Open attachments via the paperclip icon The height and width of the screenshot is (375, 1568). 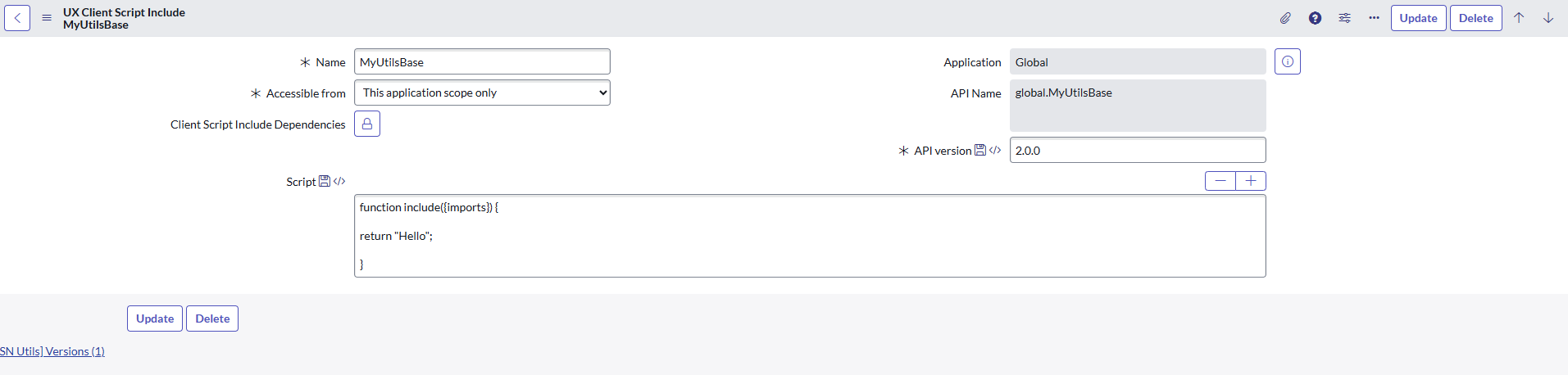pyautogui.click(x=1285, y=18)
